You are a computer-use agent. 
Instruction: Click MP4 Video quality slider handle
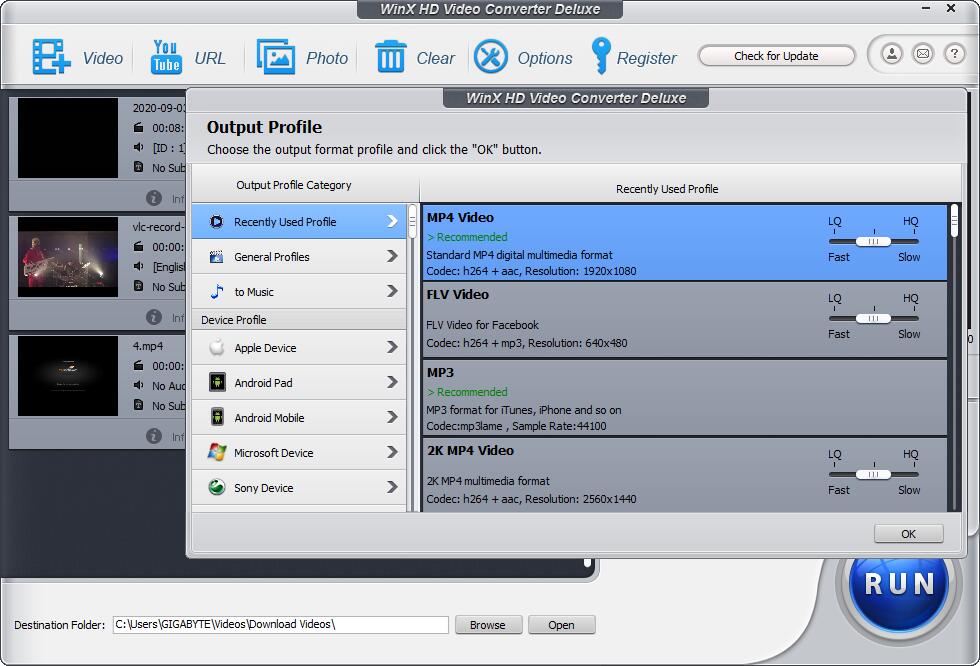tap(873, 241)
